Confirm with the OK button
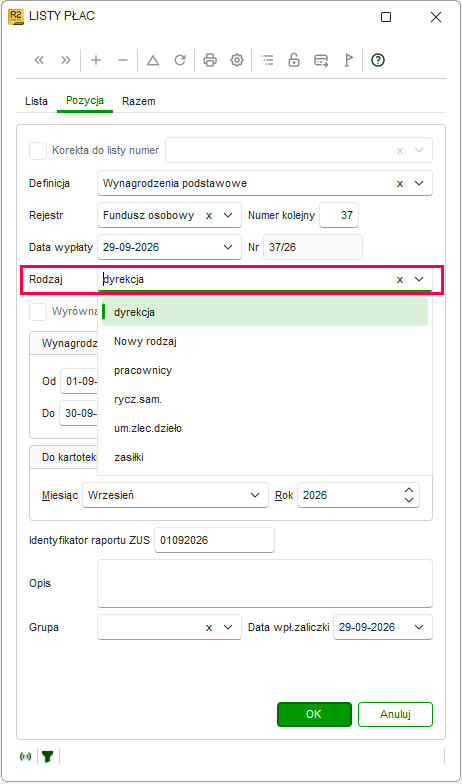462x784 pixels. (314, 714)
